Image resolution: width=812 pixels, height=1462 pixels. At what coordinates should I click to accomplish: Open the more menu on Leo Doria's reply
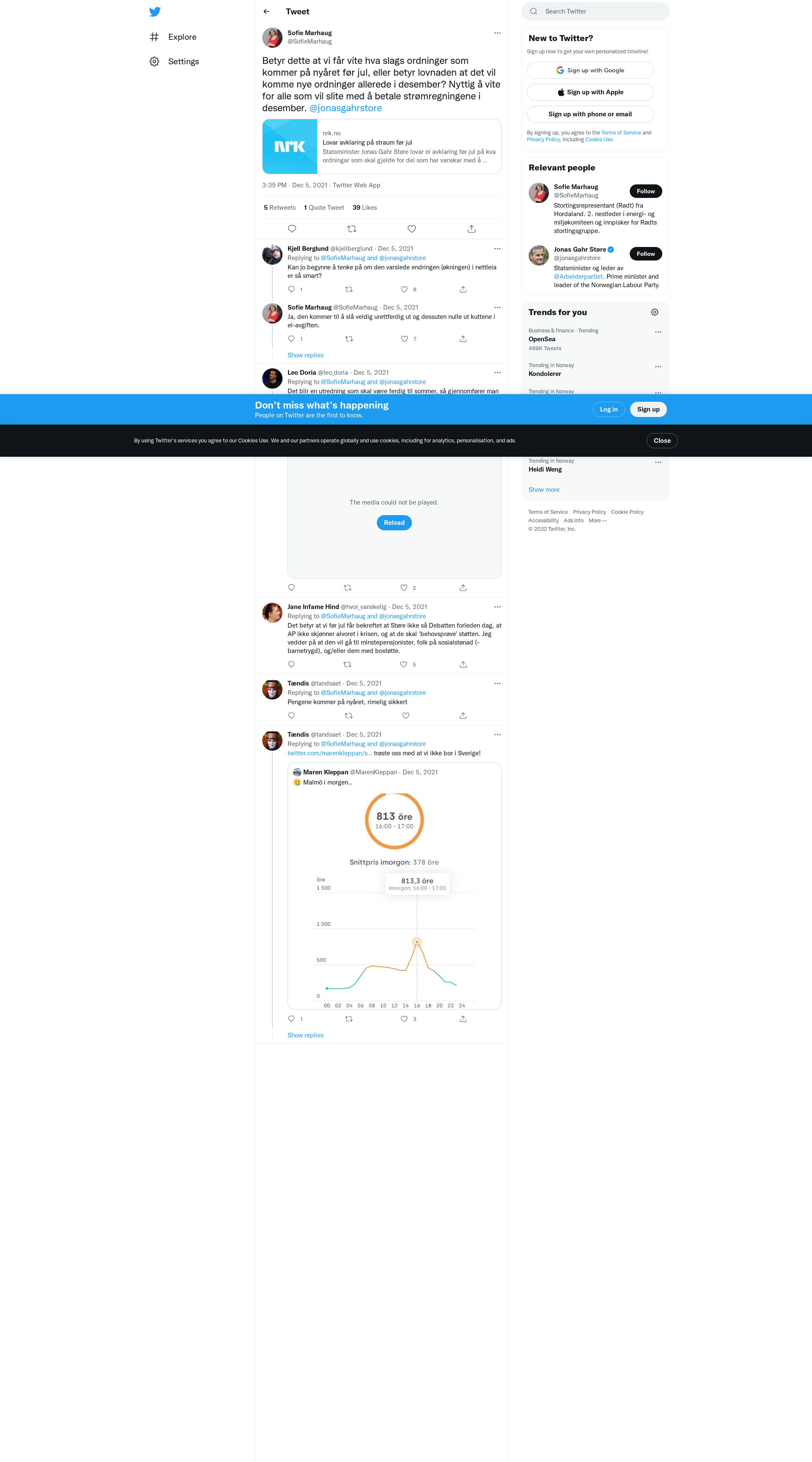click(x=497, y=372)
